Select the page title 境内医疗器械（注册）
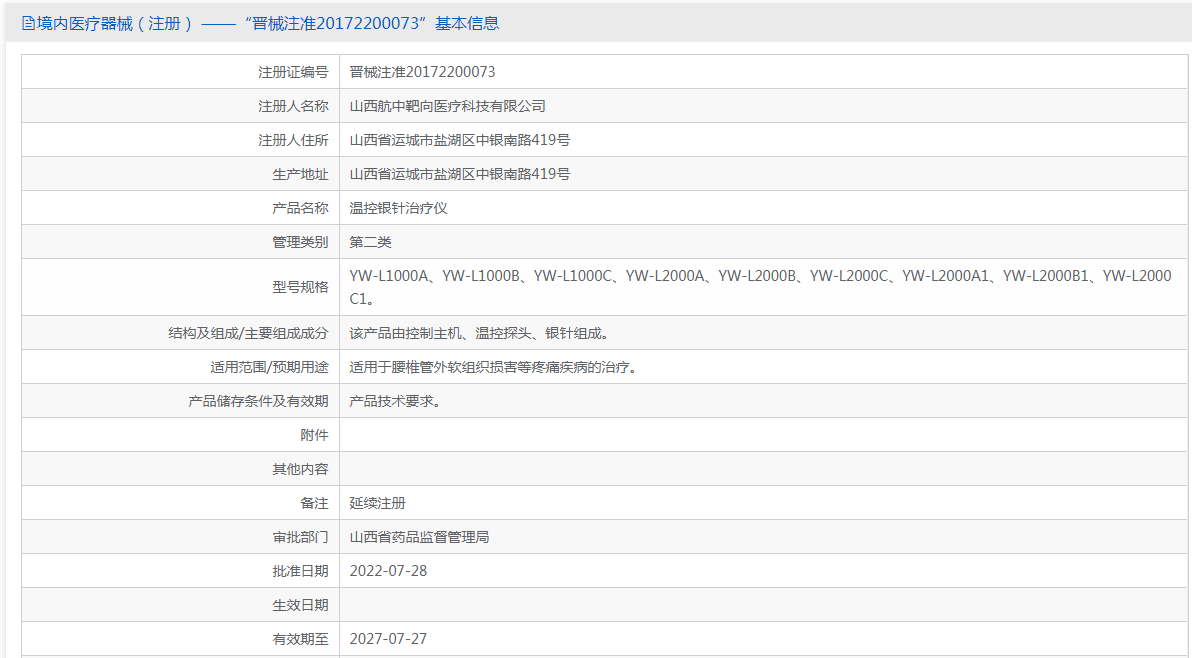Viewport: 1192px width, 658px height. point(115,24)
